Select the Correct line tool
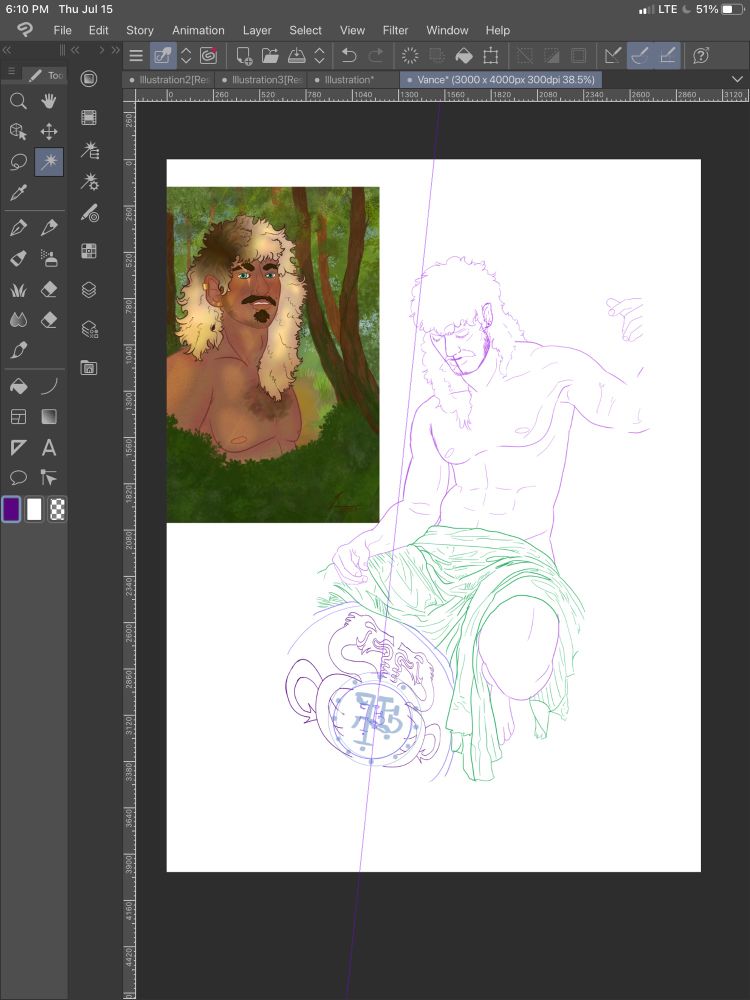 pyautogui.click(x=49, y=477)
